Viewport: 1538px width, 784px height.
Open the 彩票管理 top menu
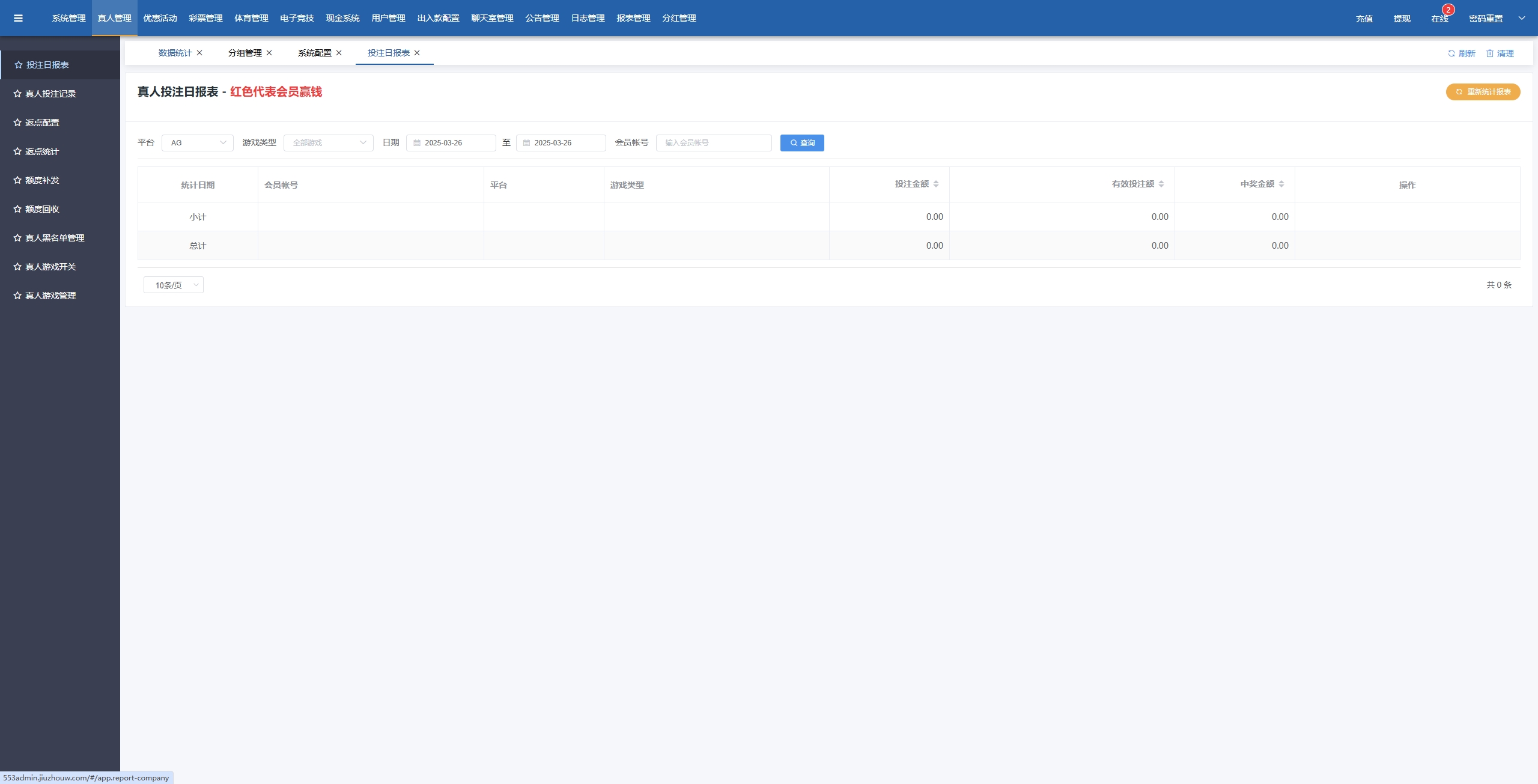205,18
